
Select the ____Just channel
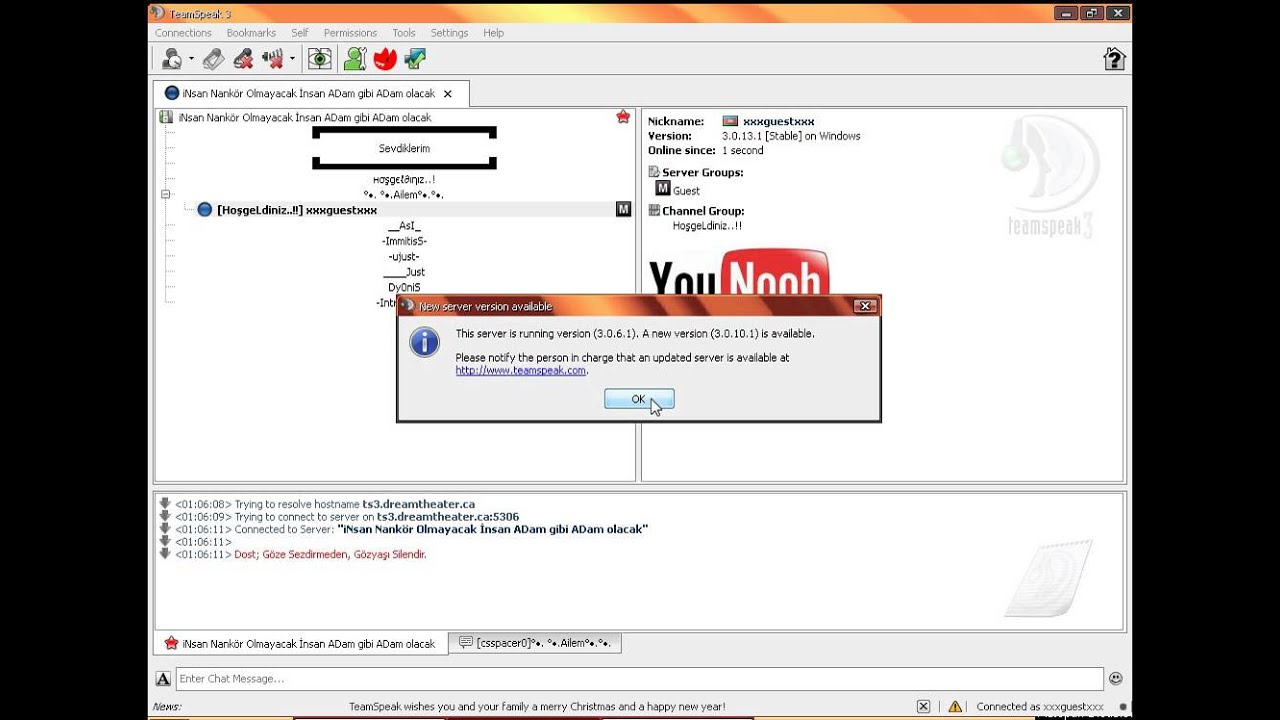(x=404, y=272)
